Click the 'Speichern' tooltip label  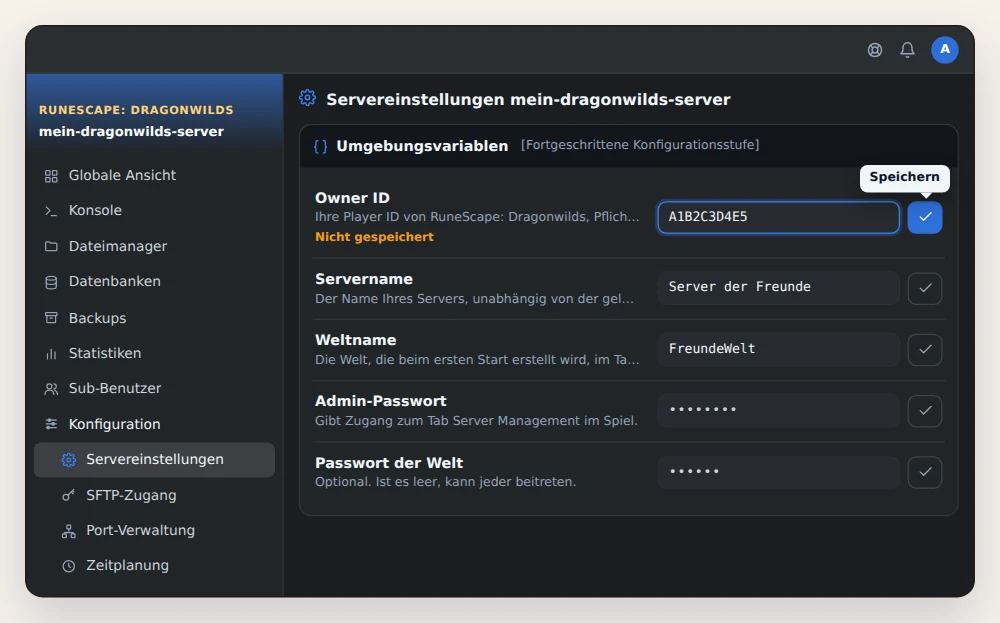click(x=904, y=177)
